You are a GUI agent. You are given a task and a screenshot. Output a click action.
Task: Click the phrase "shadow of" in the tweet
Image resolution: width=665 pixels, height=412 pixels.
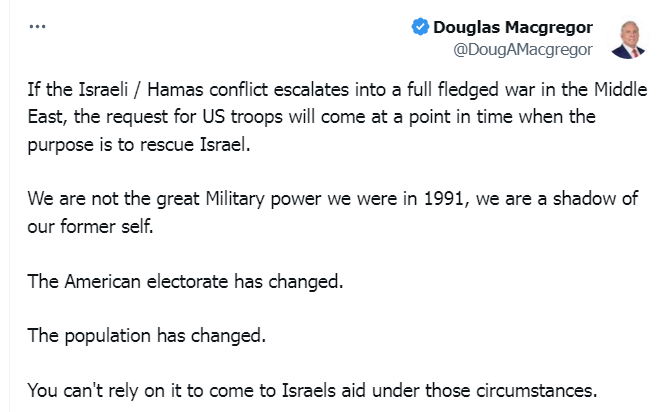click(x=588, y=199)
